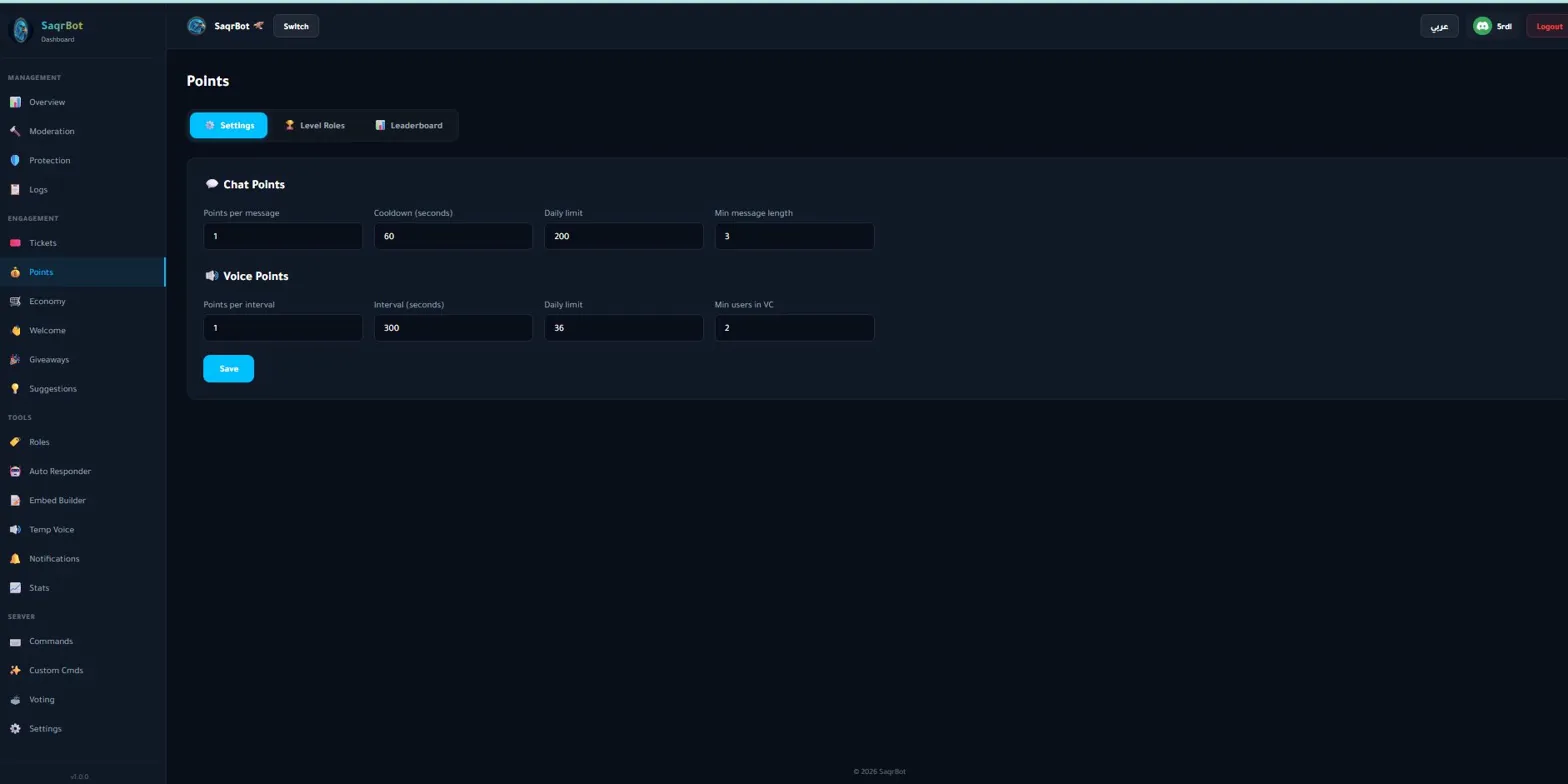Viewport: 1568px width, 784px height.
Task: Open the Giveaways menu item label
Action: pyautogui.click(x=49, y=359)
